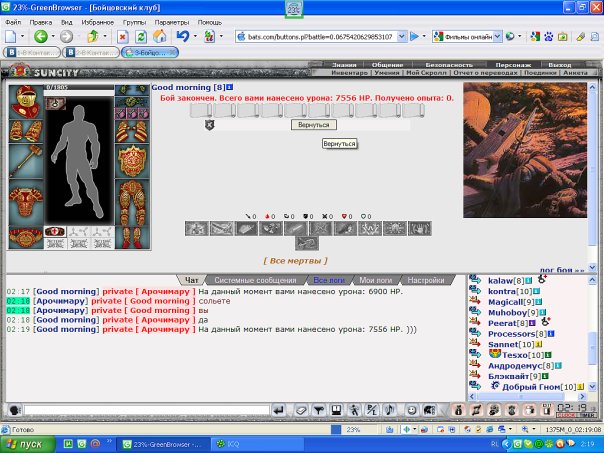Click the info icon next to Good morning [8]

click(230, 87)
